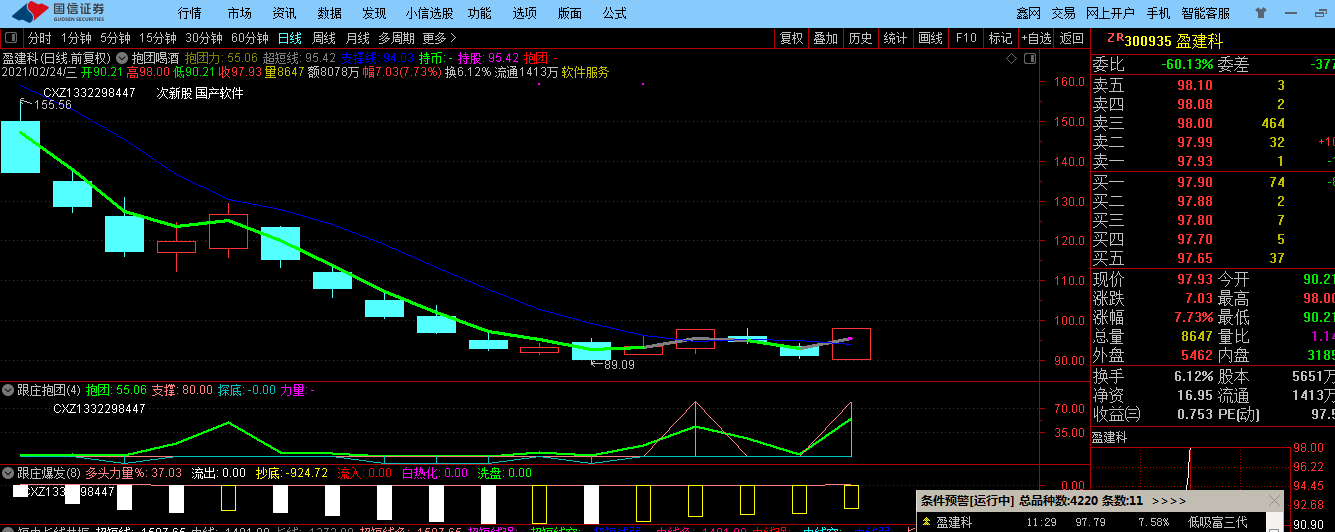Expand the alert panel >>>> arrows
The height and width of the screenshot is (532, 1335).
pos(1169,500)
